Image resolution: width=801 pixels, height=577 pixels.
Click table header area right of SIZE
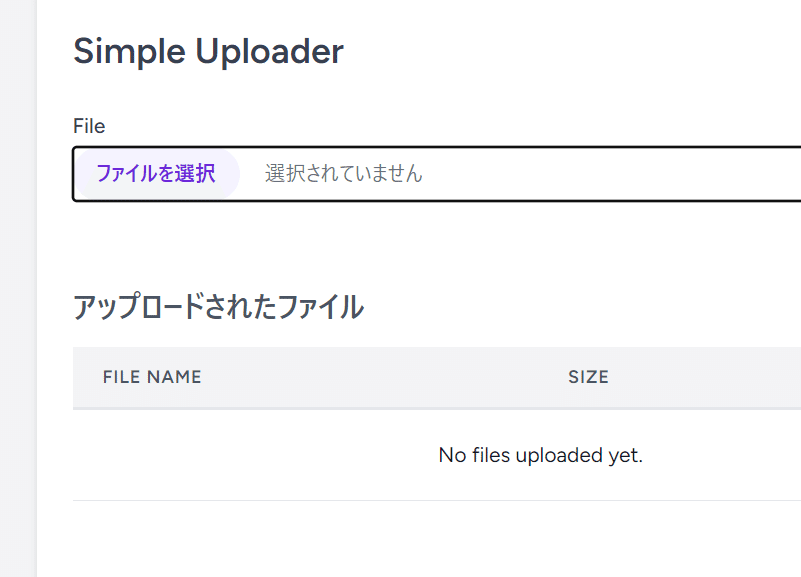tap(705, 377)
